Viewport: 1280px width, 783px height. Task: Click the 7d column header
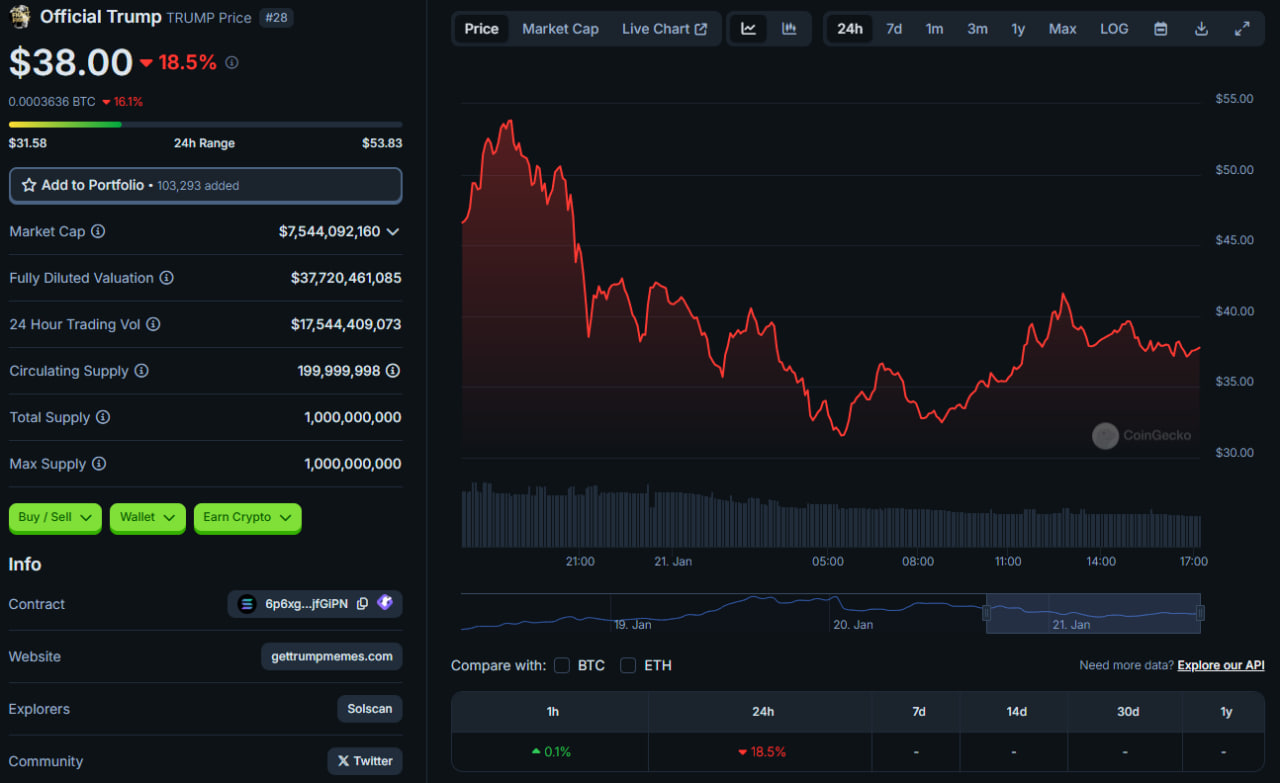click(x=918, y=712)
